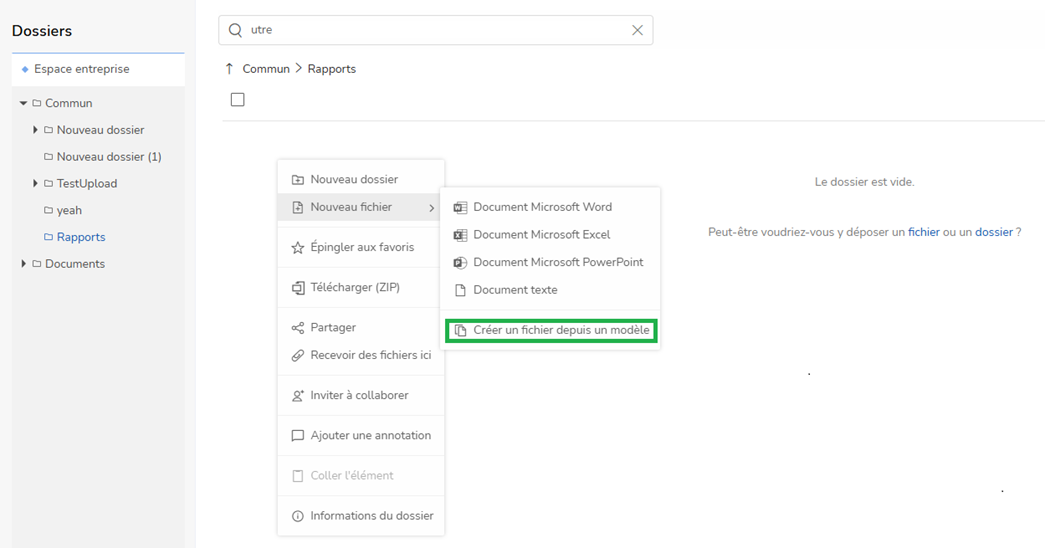
Task: Expand the Documents folder tree
Action: tap(23, 264)
